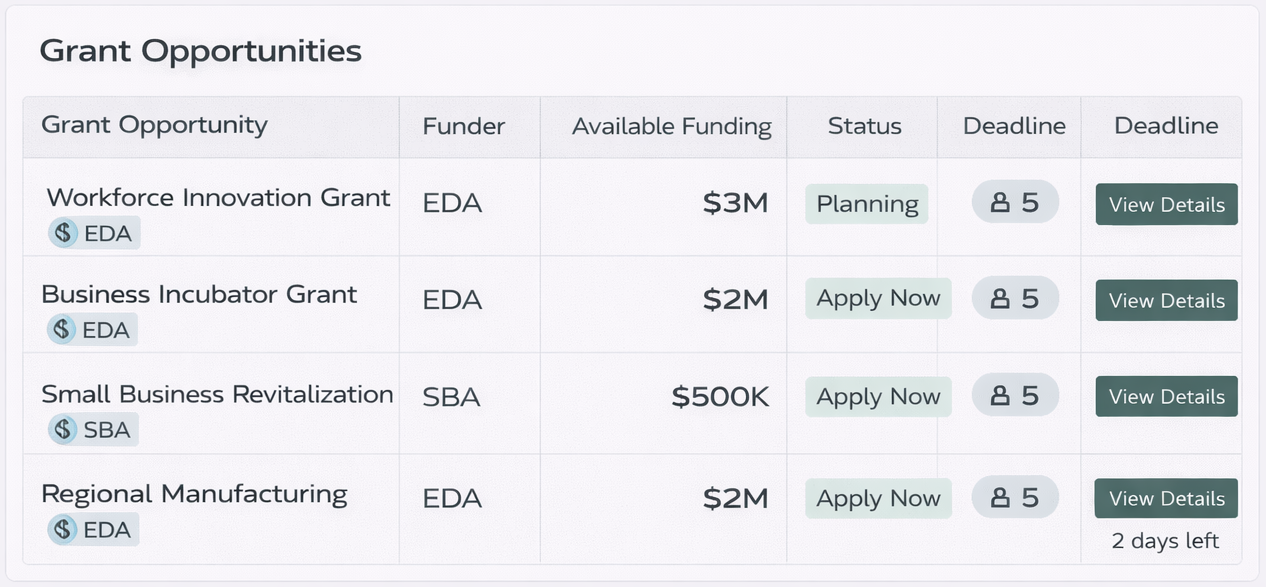The width and height of the screenshot is (1266, 587).
Task: Click person icon in Business Incubator row
Action: 999,298
